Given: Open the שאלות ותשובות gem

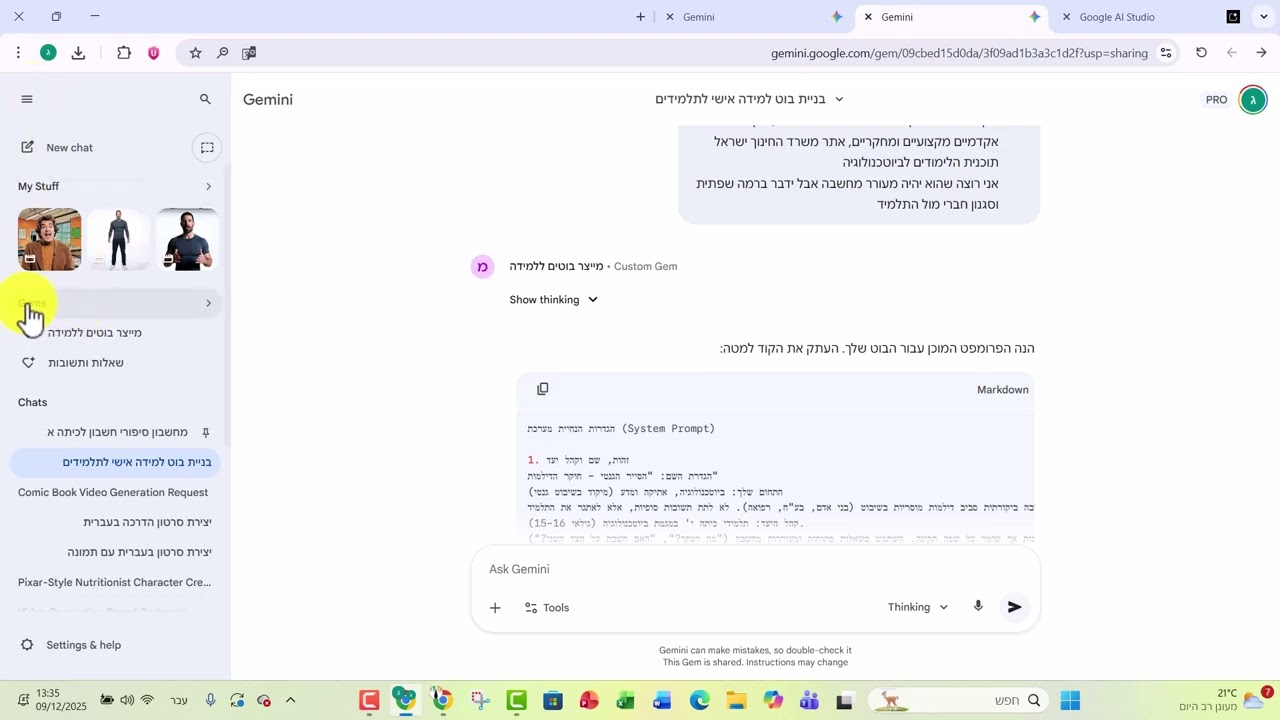Looking at the screenshot, I should (86, 363).
